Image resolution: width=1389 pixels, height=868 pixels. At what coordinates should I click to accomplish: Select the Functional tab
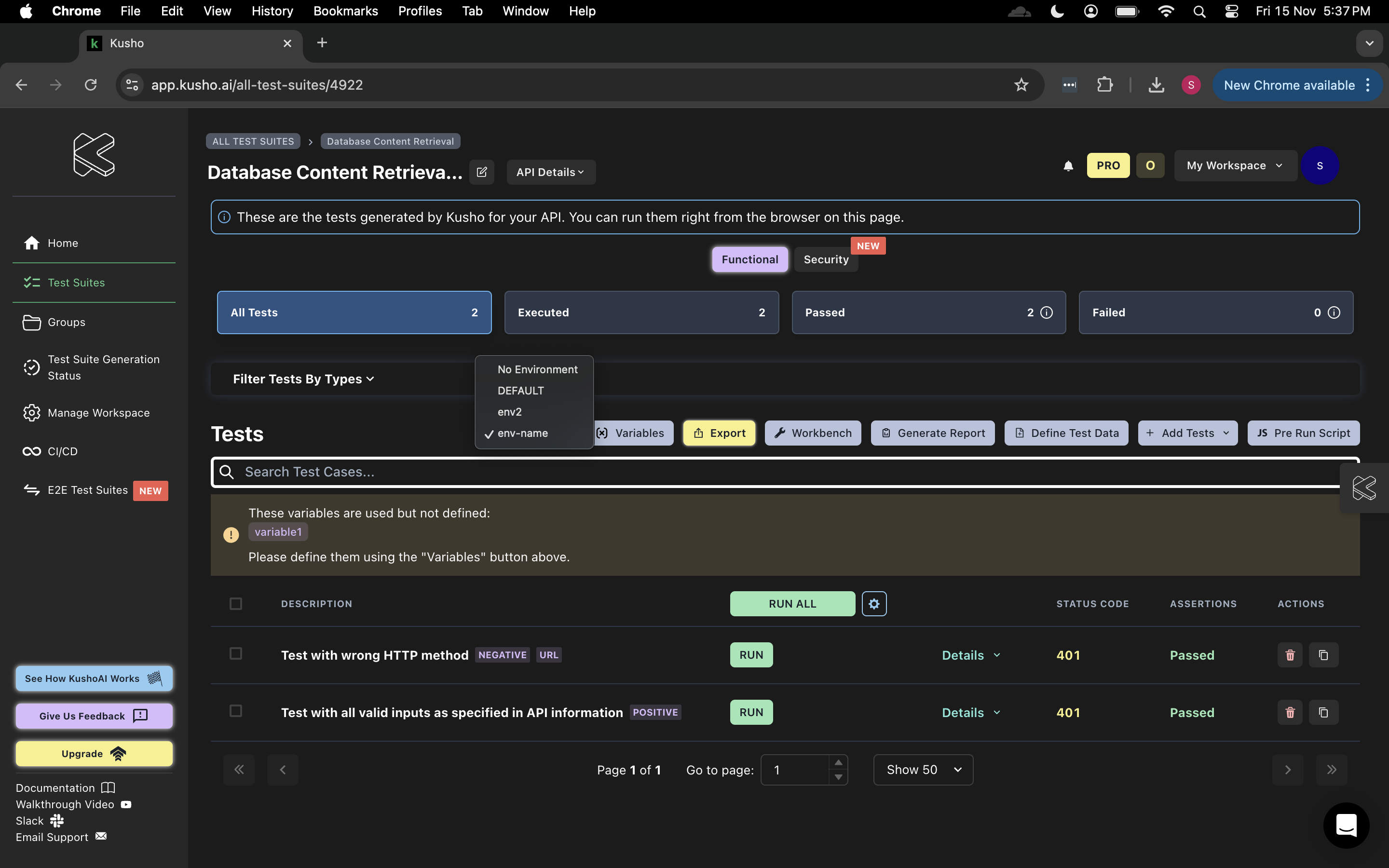[749, 259]
